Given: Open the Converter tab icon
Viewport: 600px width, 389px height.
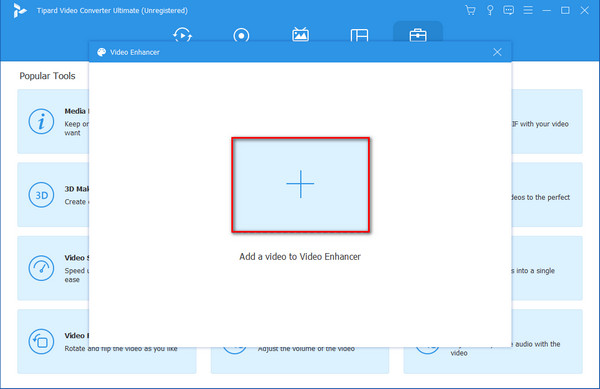Looking at the screenshot, I should coord(182,35).
